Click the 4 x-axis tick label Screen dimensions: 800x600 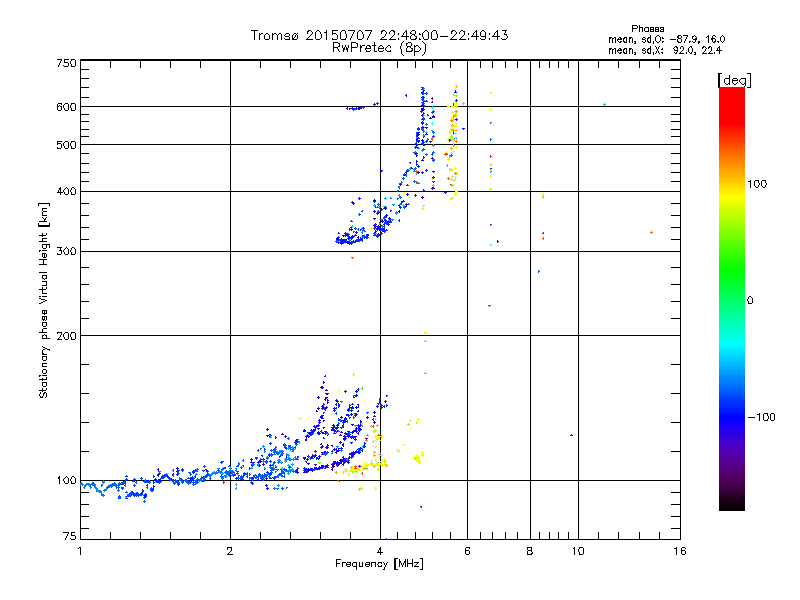click(380, 551)
